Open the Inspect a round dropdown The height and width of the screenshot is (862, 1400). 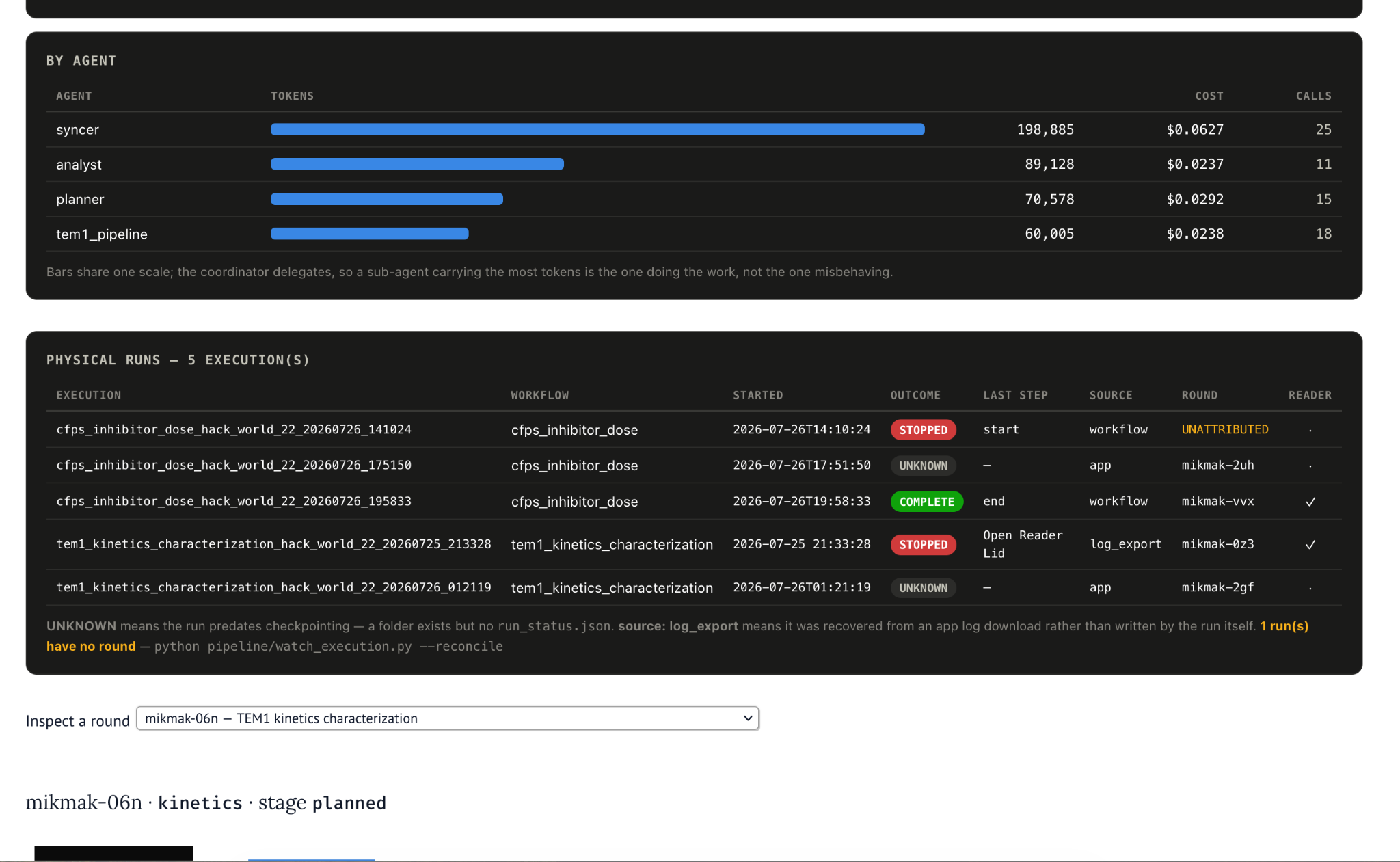click(448, 718)
